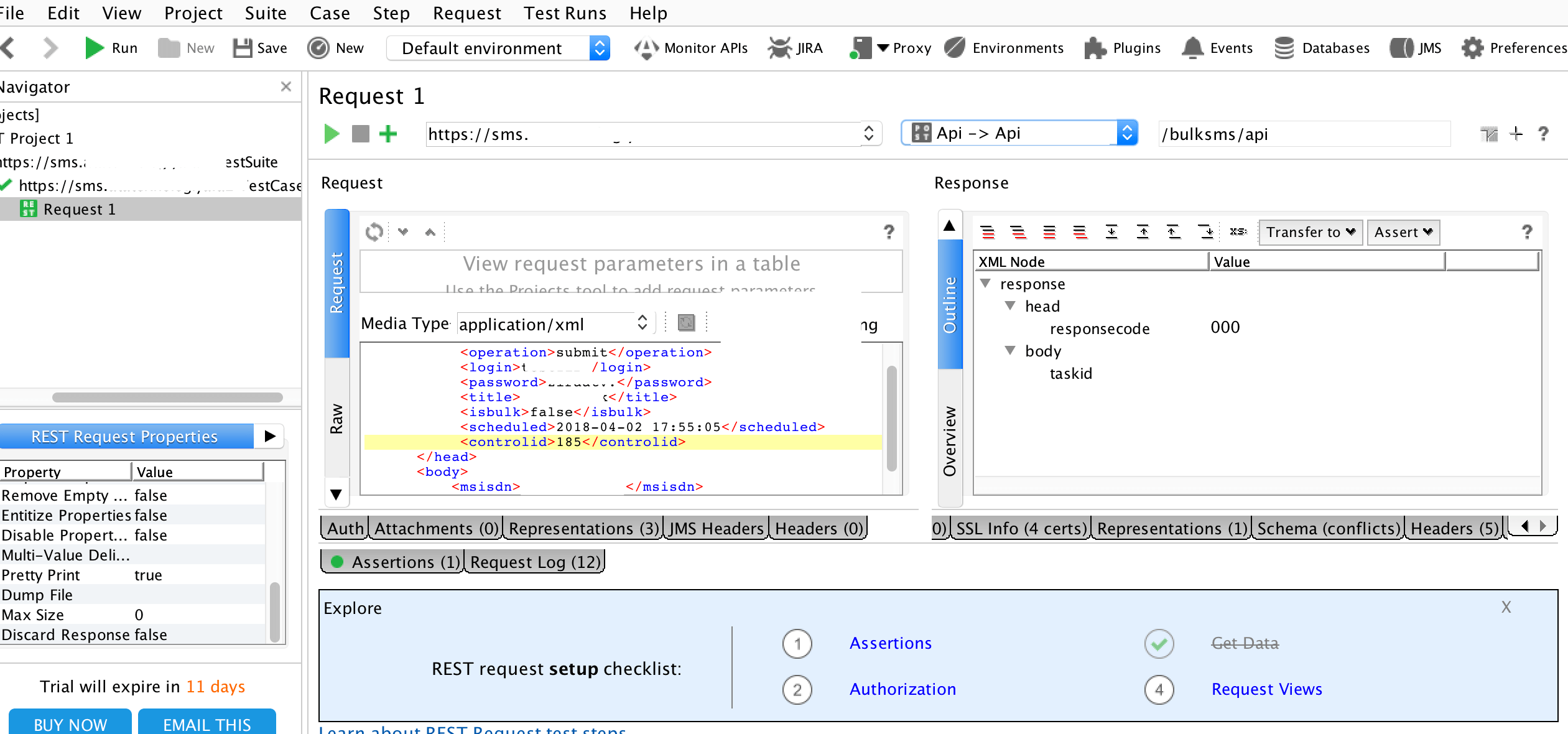Viewport: 1568px width, 734px height.
Task: Submit Request 1 with the green arrow
Action: point(332,133)
